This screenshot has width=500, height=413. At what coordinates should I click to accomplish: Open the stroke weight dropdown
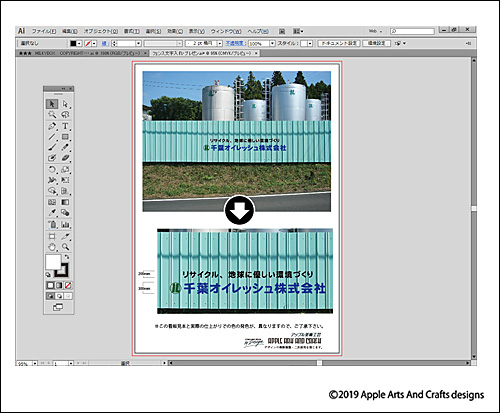(x=138, y=43)
